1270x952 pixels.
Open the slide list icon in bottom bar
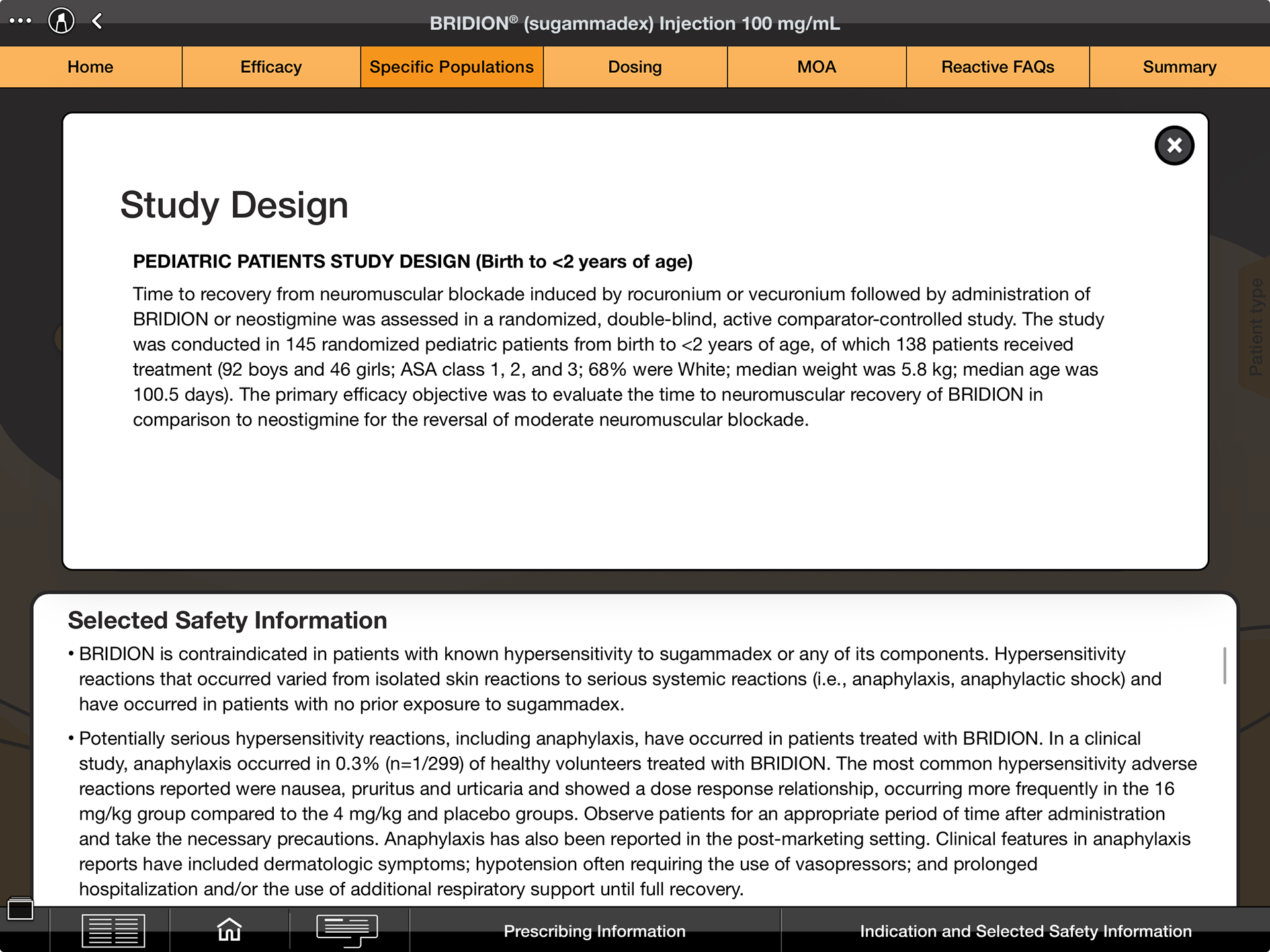pyautogui.click(x=113, y=930)
